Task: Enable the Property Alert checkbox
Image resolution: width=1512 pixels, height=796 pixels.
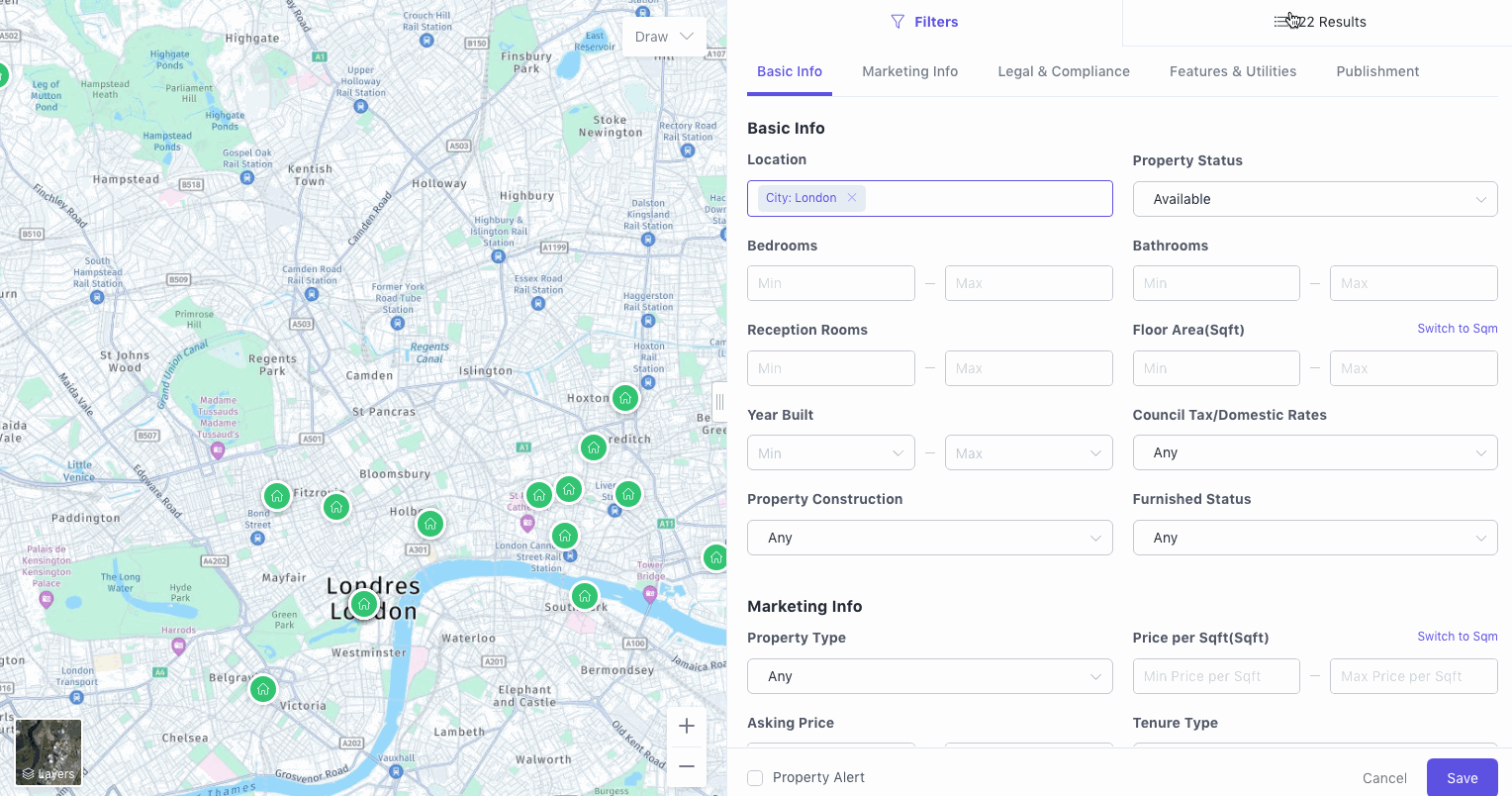Action: [755, 778]
